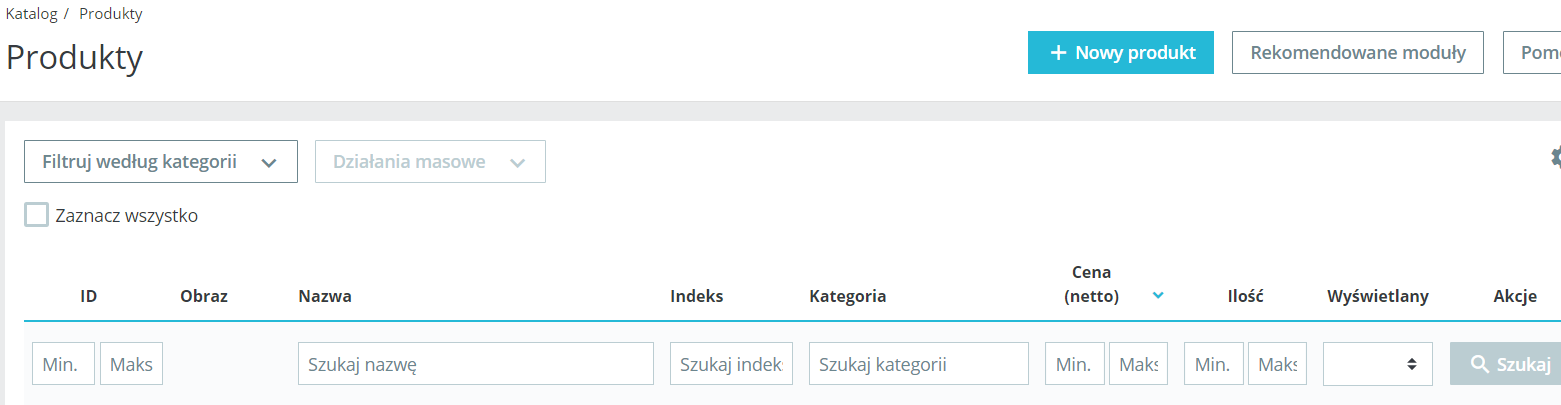Tick the Zaznacz wszystko checkbox
This screenshot has width=1561, height=405.
[37, 215]
